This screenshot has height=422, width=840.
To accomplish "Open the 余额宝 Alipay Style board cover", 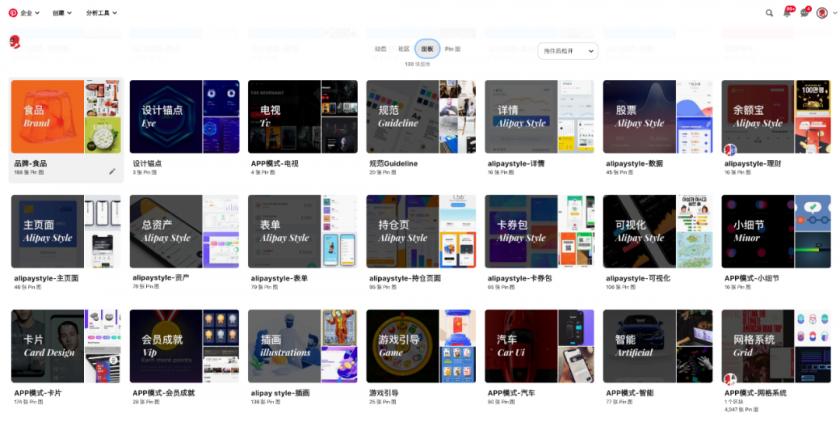I will [776, 117].
